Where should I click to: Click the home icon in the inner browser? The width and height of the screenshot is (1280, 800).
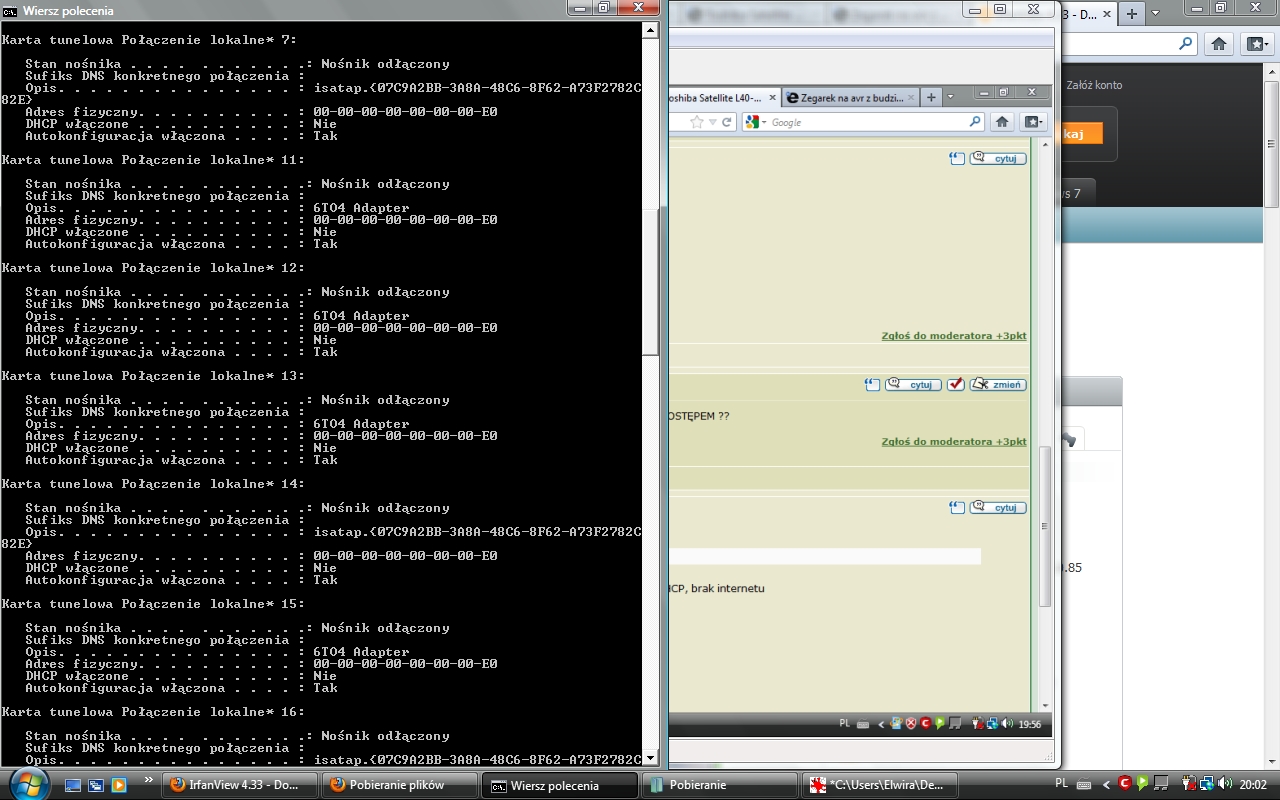point(1002,122)
